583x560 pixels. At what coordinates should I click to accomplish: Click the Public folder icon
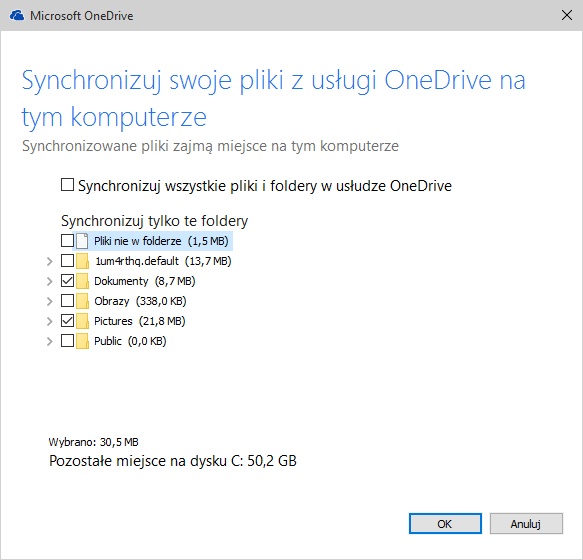click(83, 341)
